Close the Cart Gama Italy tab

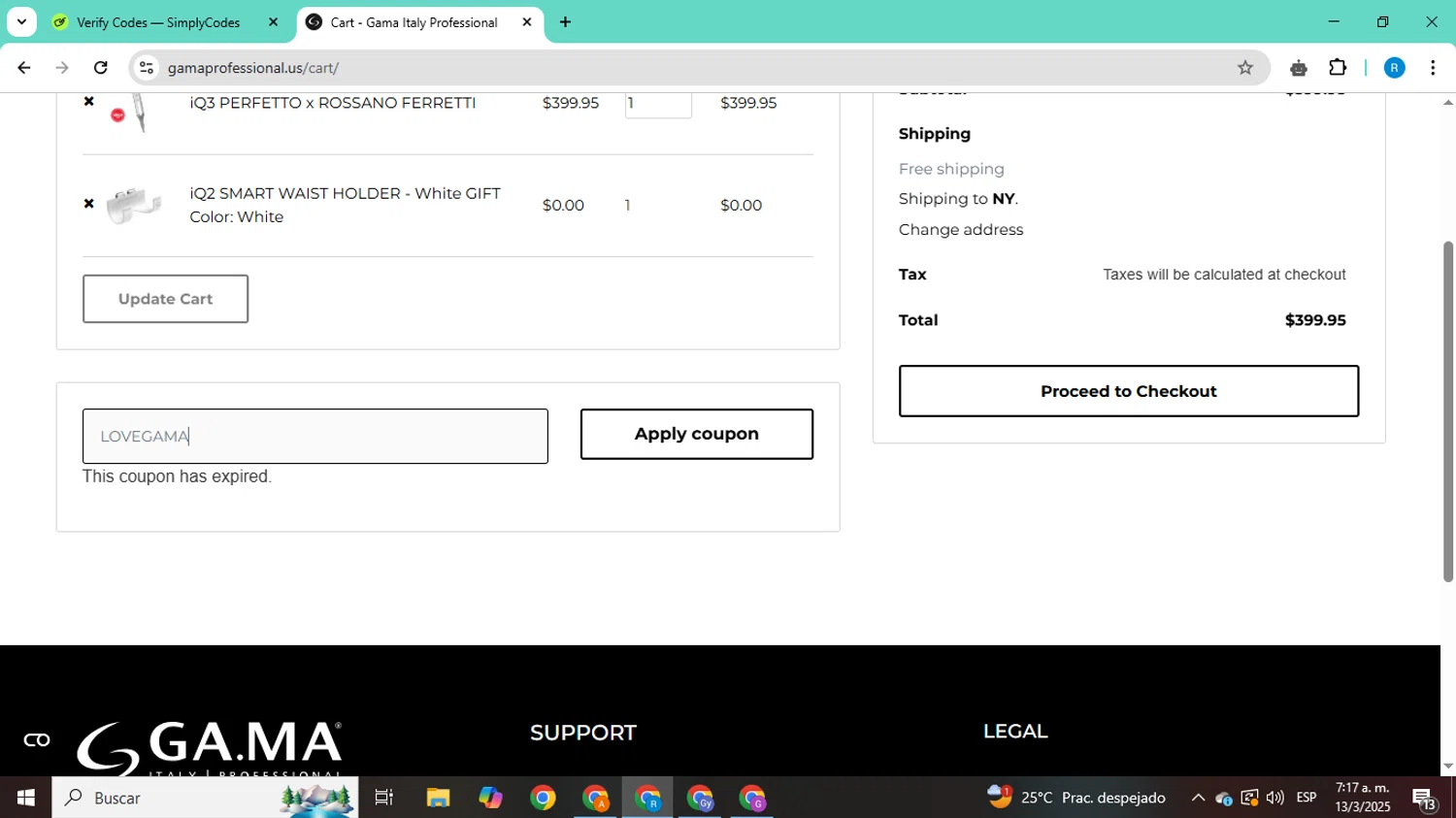[x=527, y=22]
